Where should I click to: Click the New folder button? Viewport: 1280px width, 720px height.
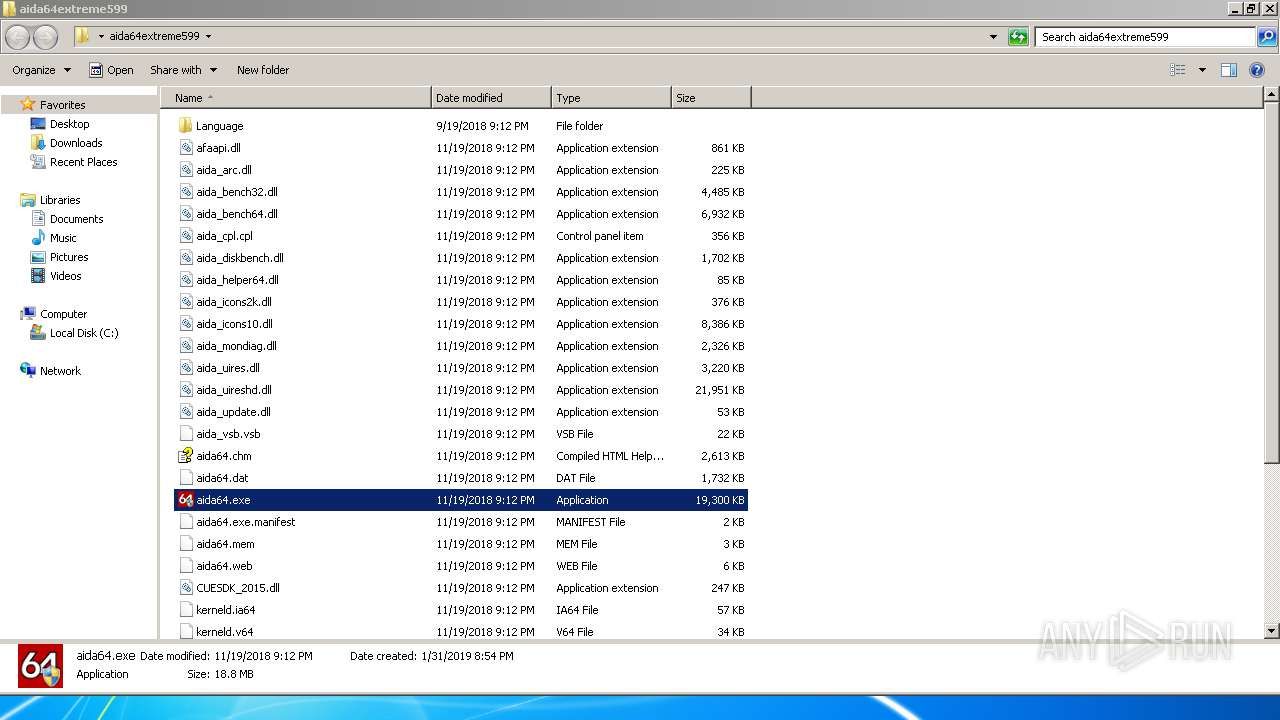point(263,70)
